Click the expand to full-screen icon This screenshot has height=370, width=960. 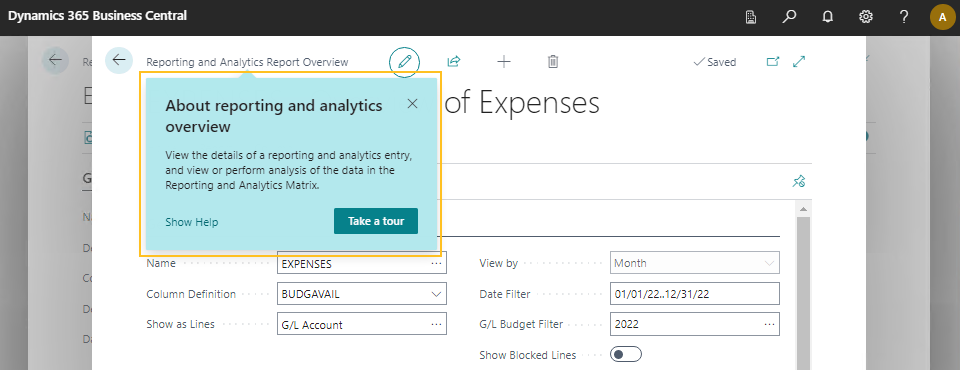pyautogui.click(x=799, y=61)
